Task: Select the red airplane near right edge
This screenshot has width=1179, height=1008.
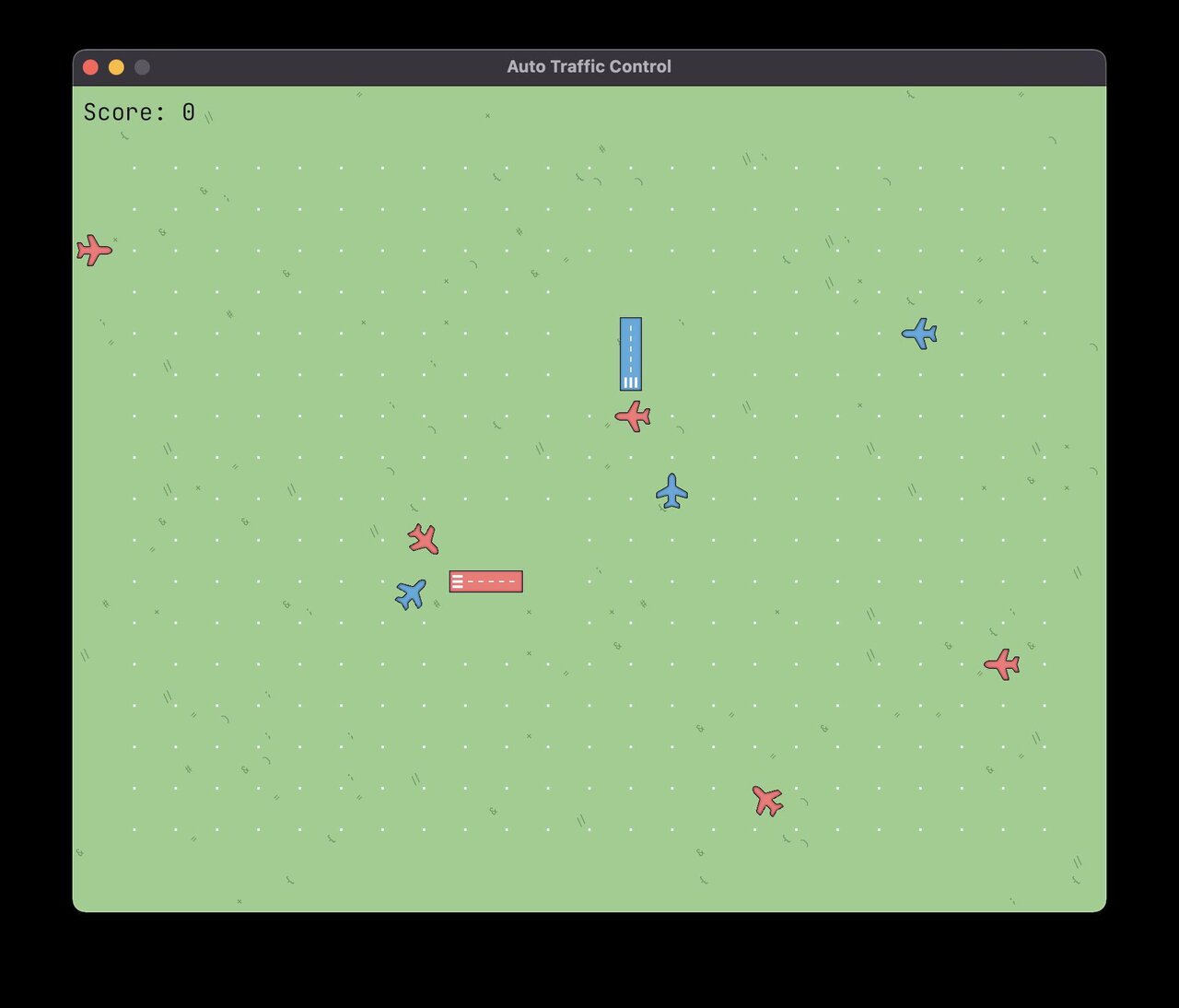Action: (x=1002, y=664)
